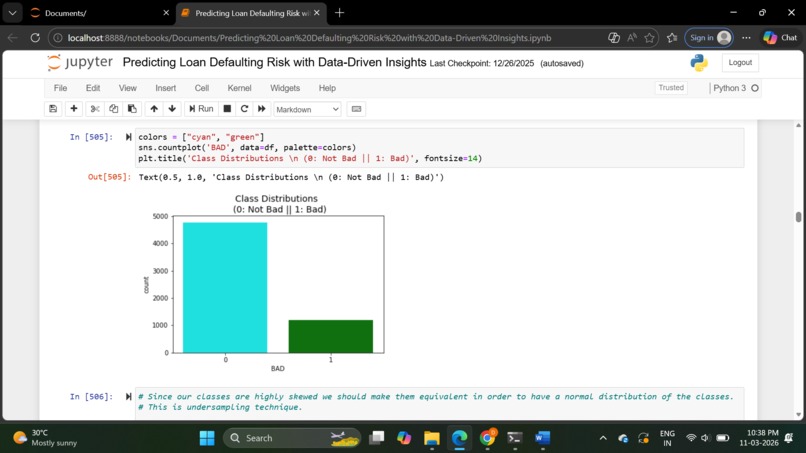
Task: Save notebook with the floppy disk icon
Action: tap(53, 109)
